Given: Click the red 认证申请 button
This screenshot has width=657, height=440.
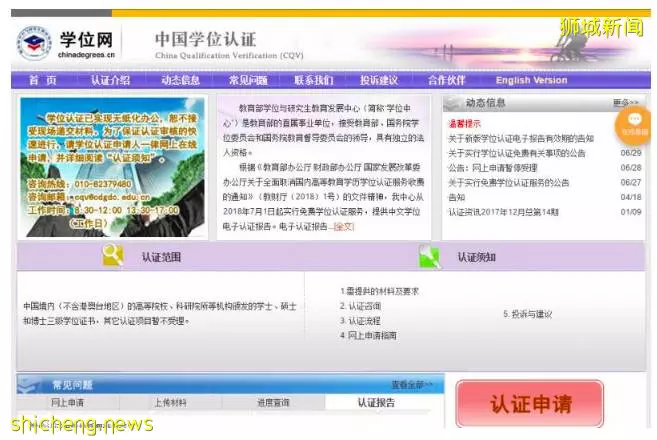Looking at the screenshot, I should [x=530, y=404].
